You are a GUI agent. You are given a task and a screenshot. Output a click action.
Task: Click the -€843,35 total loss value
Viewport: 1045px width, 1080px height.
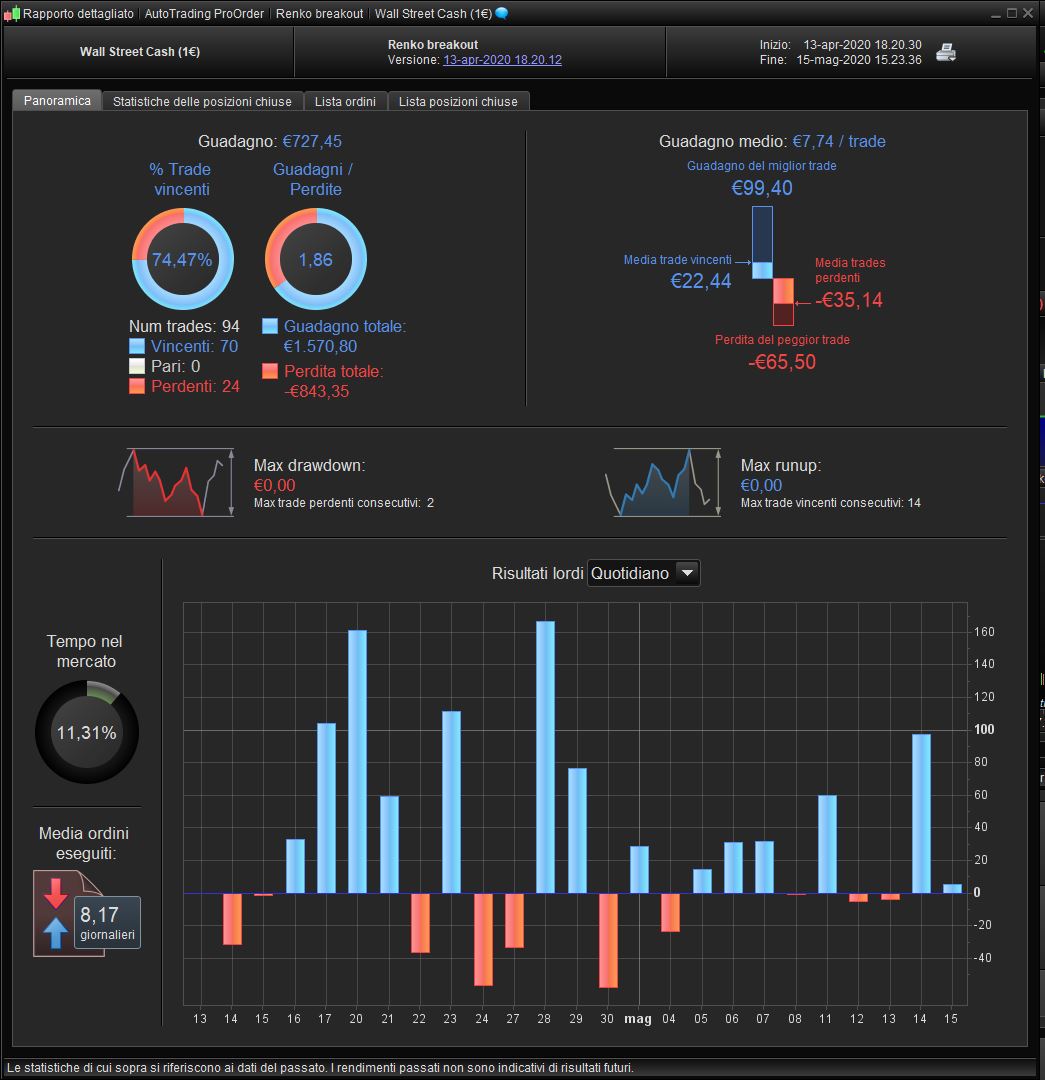pyautogui.click(x=317, y=391)
